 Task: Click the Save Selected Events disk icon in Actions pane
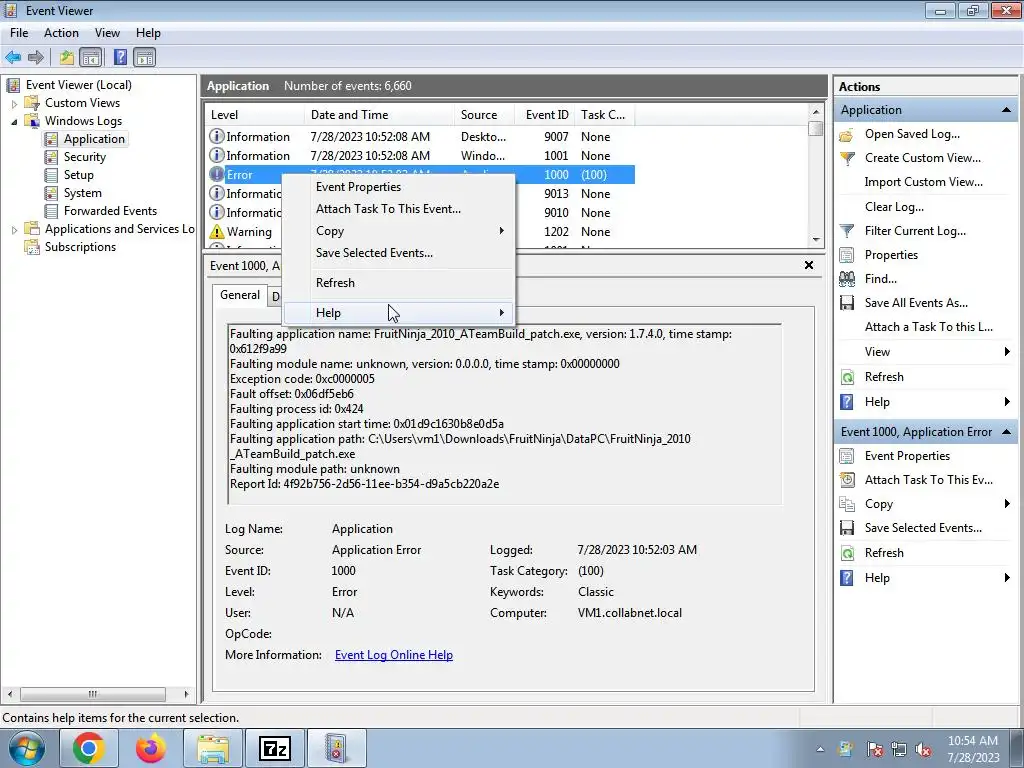pos(846,528)
